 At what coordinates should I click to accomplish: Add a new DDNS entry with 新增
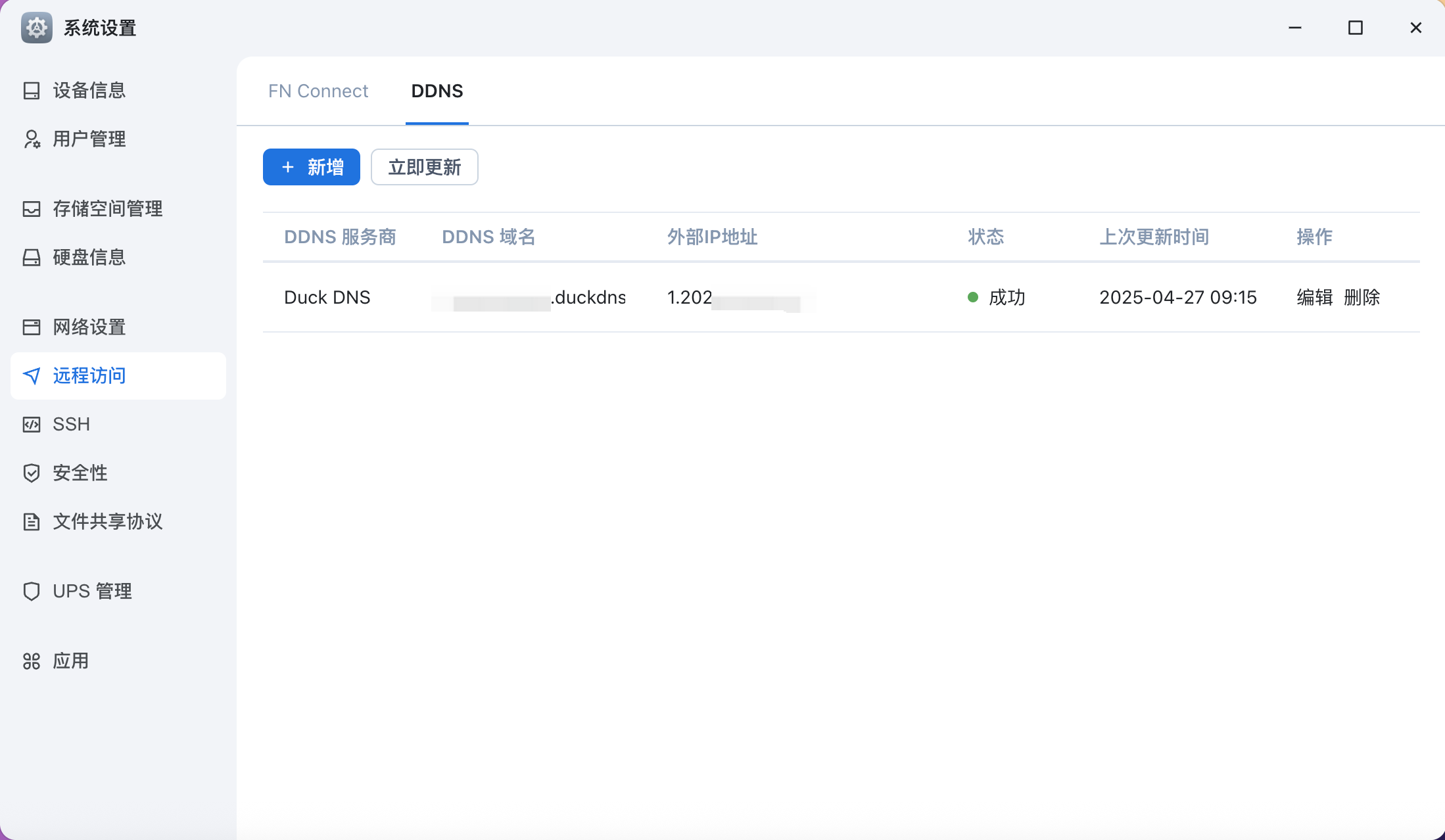click(x=312, y=167)
